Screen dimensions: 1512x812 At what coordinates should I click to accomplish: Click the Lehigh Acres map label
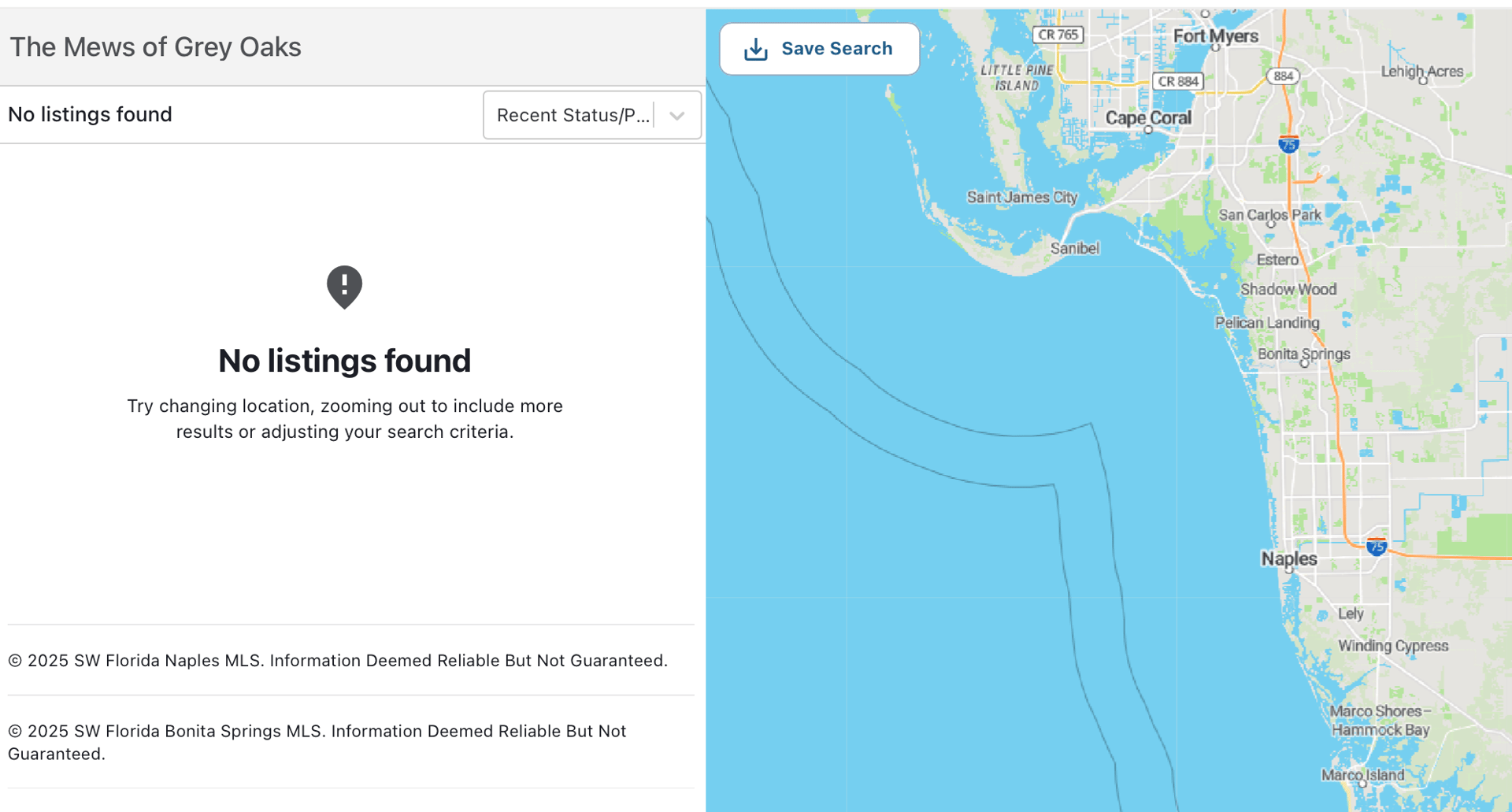pos(1421,72)
